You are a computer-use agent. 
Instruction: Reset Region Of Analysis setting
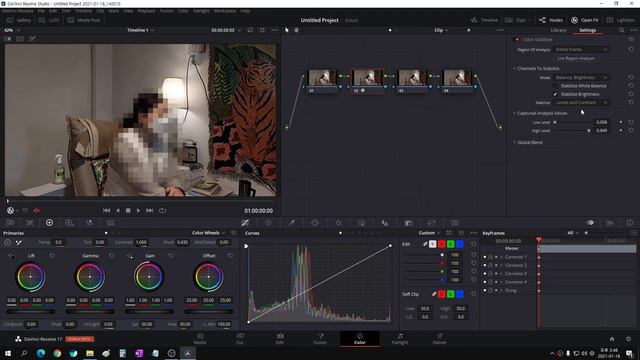tap(631, 49)
